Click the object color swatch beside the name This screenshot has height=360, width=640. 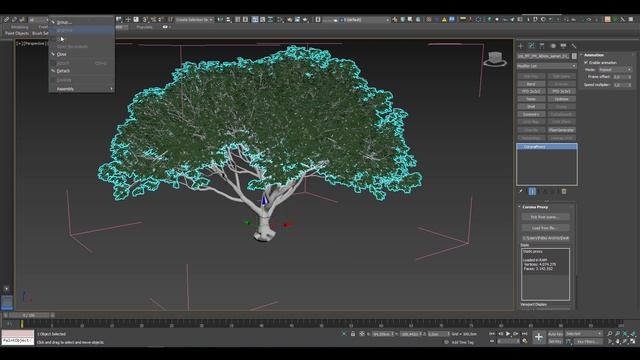coord(574,56)
